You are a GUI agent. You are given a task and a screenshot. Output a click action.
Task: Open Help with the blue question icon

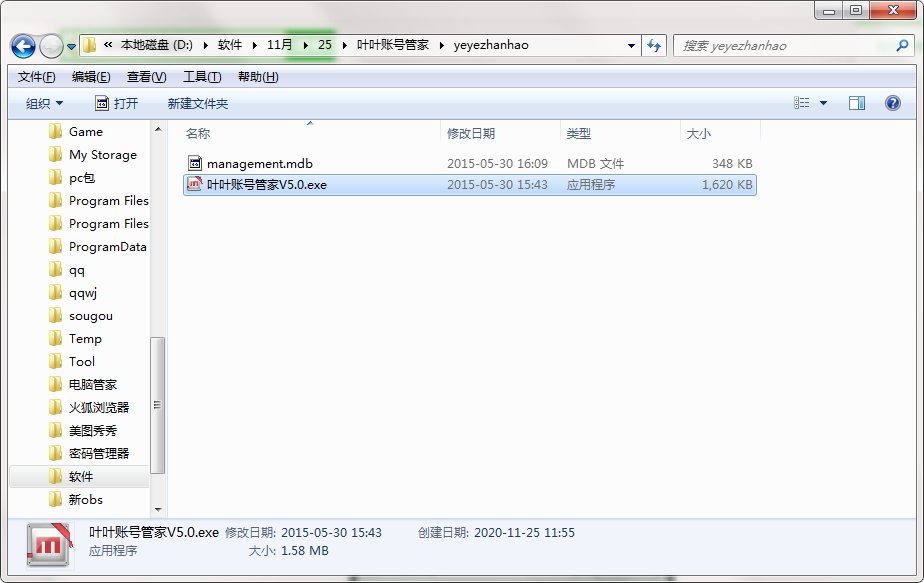893,103
